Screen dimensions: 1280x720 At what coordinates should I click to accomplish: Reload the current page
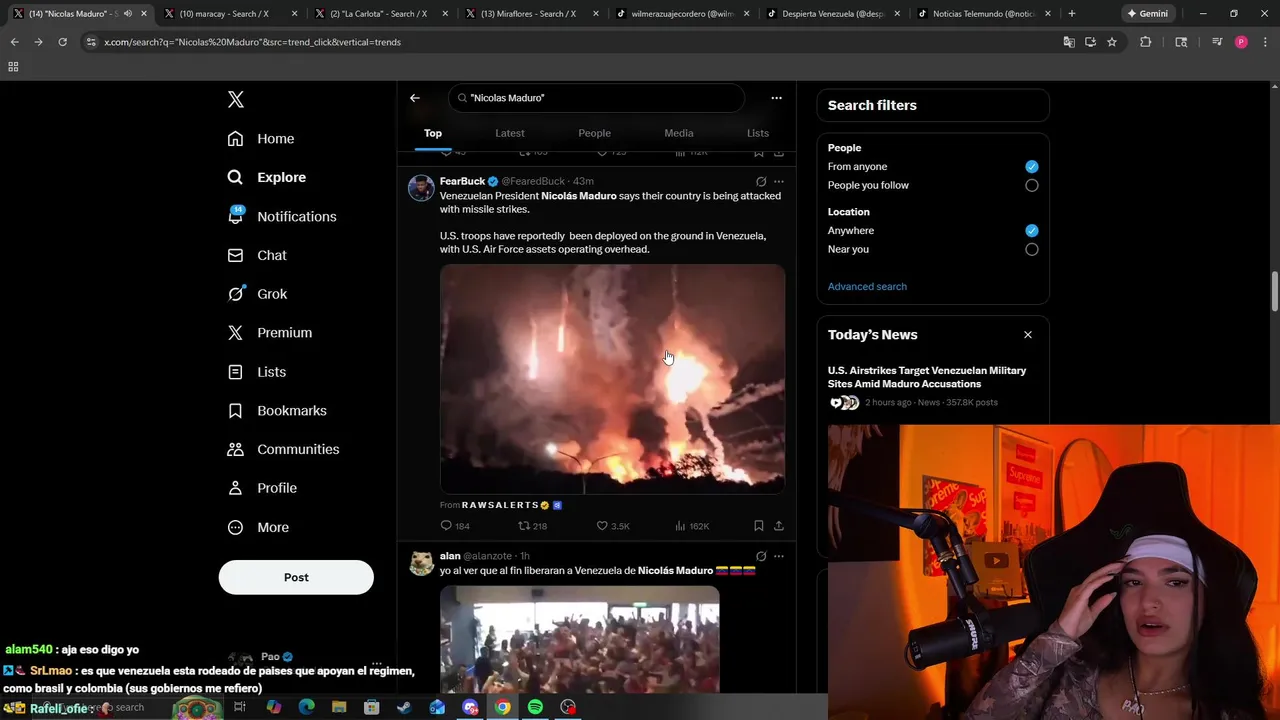tap(62, 42)
